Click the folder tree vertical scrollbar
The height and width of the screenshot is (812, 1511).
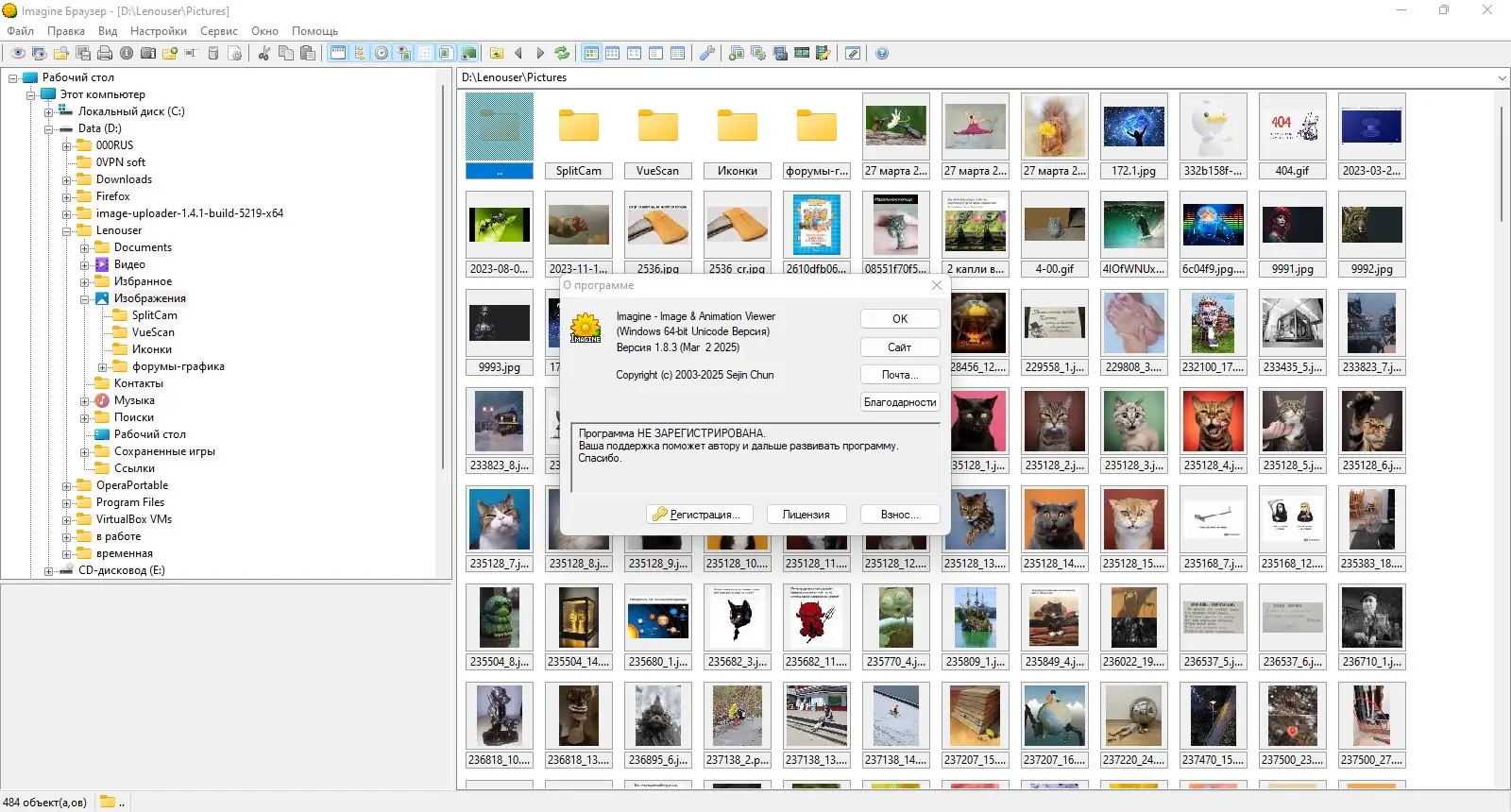444,277
